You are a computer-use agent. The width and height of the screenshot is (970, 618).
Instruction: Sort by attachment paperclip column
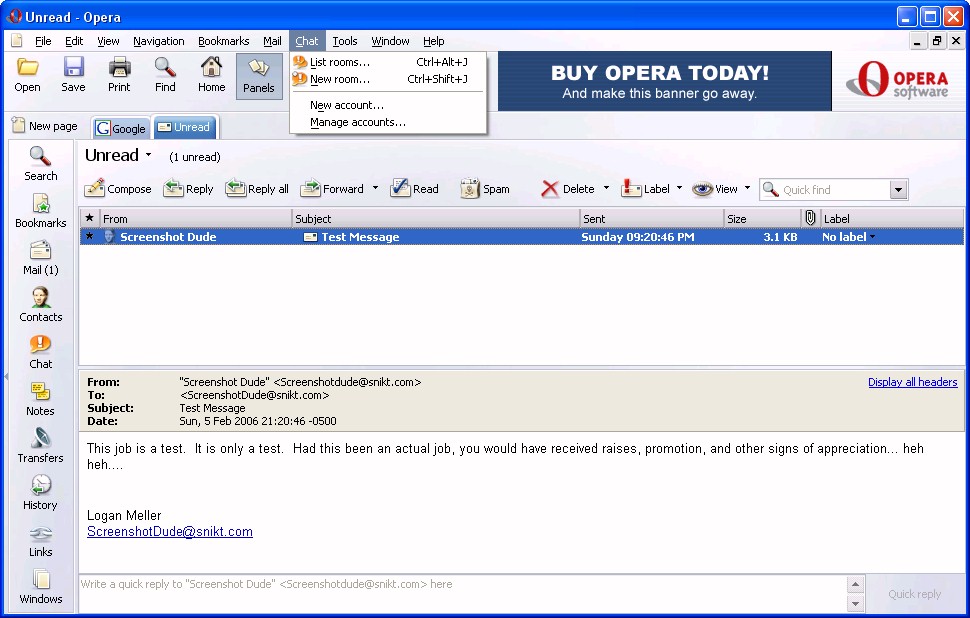pos(810,218)
